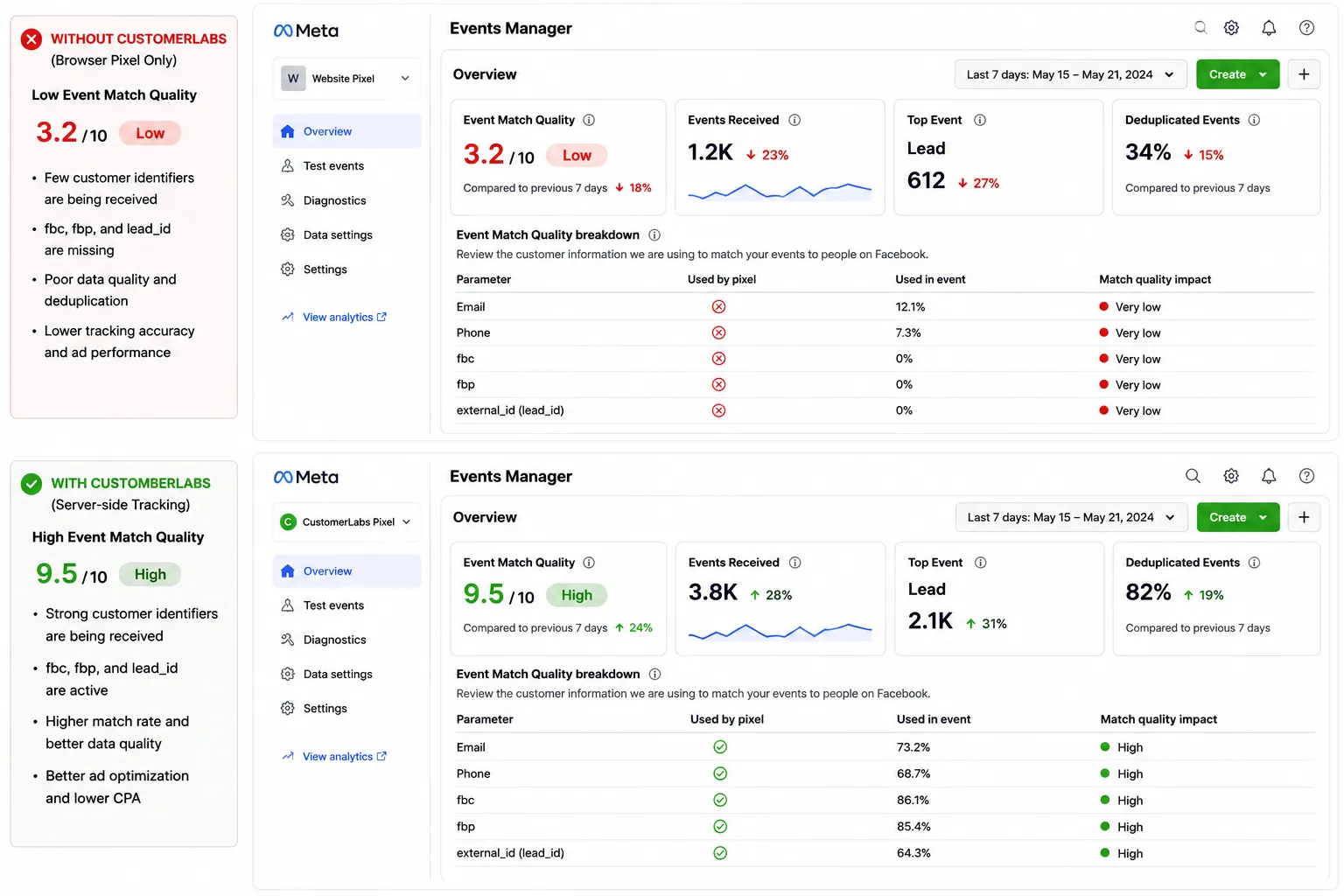Click info icon beside Deduplicated Events 82% card
This screenshot has height=896, width=1344.
[x=1254, y=563]
